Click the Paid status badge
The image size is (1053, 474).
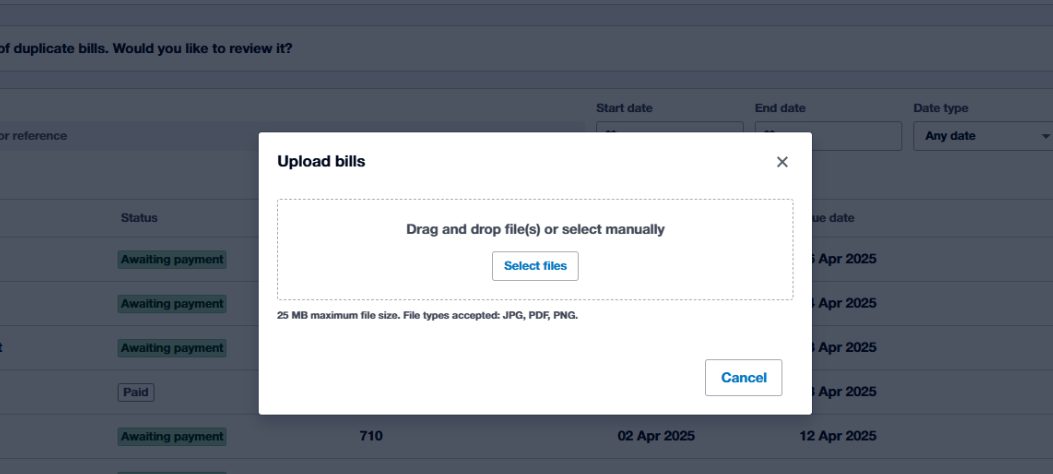136,393
